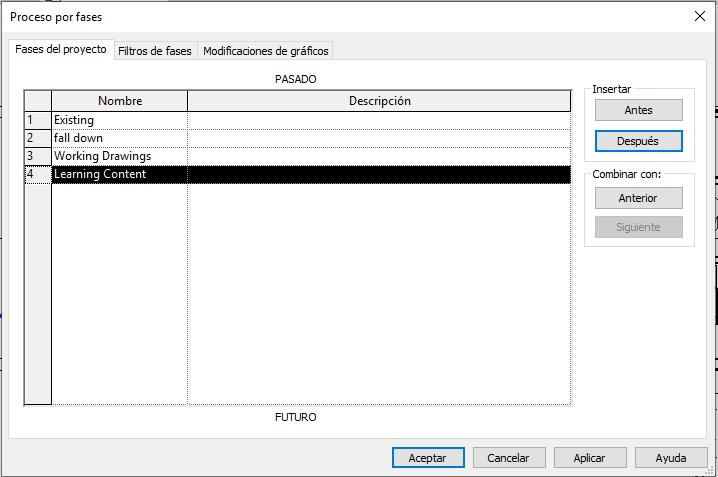The width and height of the screenshot is (718, 477).
Task: Click the Antes insert button
Action: [638, 110]
